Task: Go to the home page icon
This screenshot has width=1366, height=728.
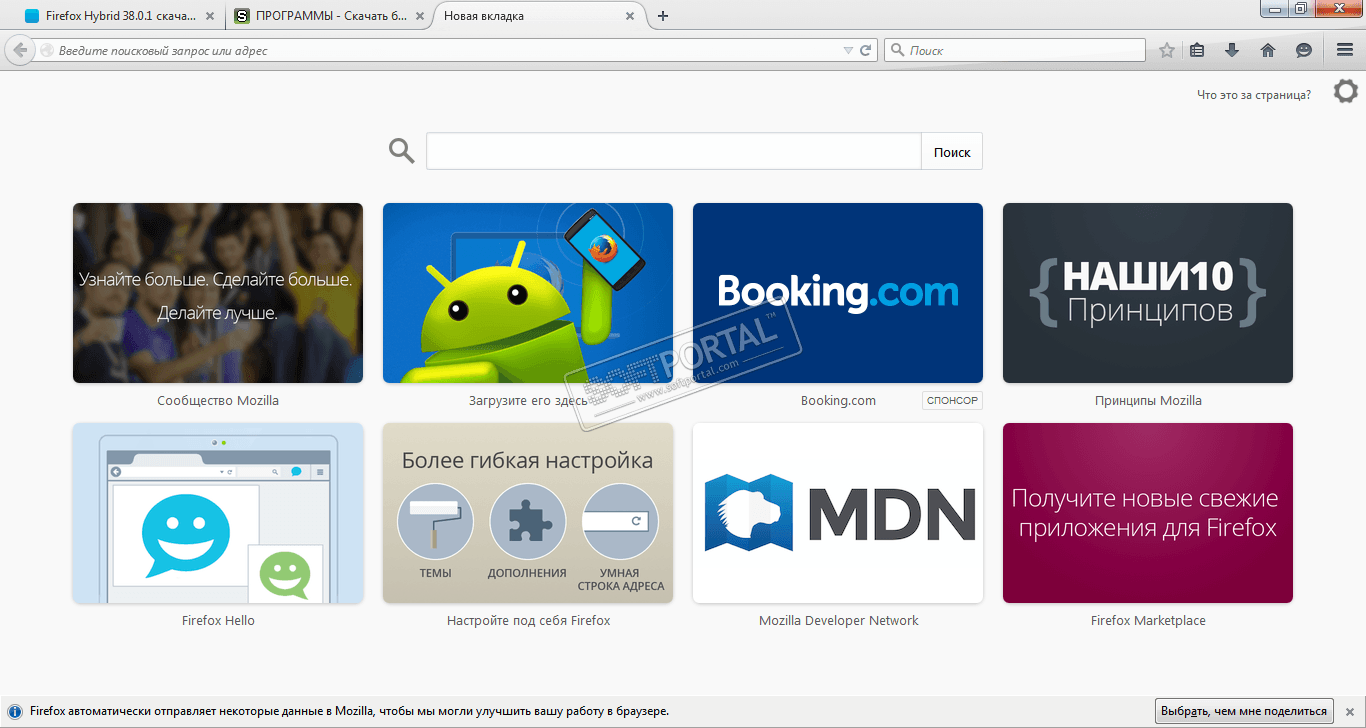Action: [1268, 50]
